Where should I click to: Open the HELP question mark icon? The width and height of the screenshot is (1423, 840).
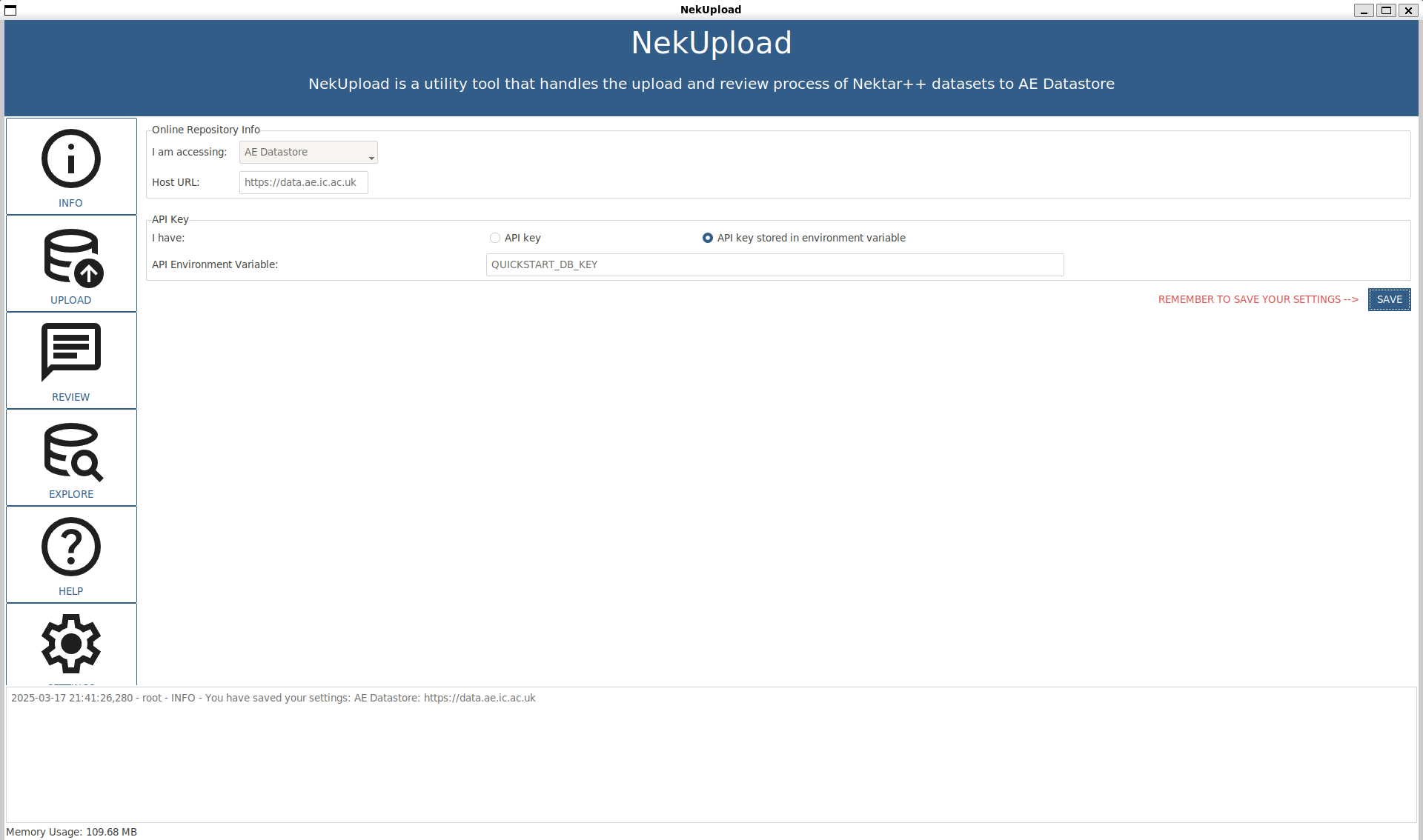[71, 547]
